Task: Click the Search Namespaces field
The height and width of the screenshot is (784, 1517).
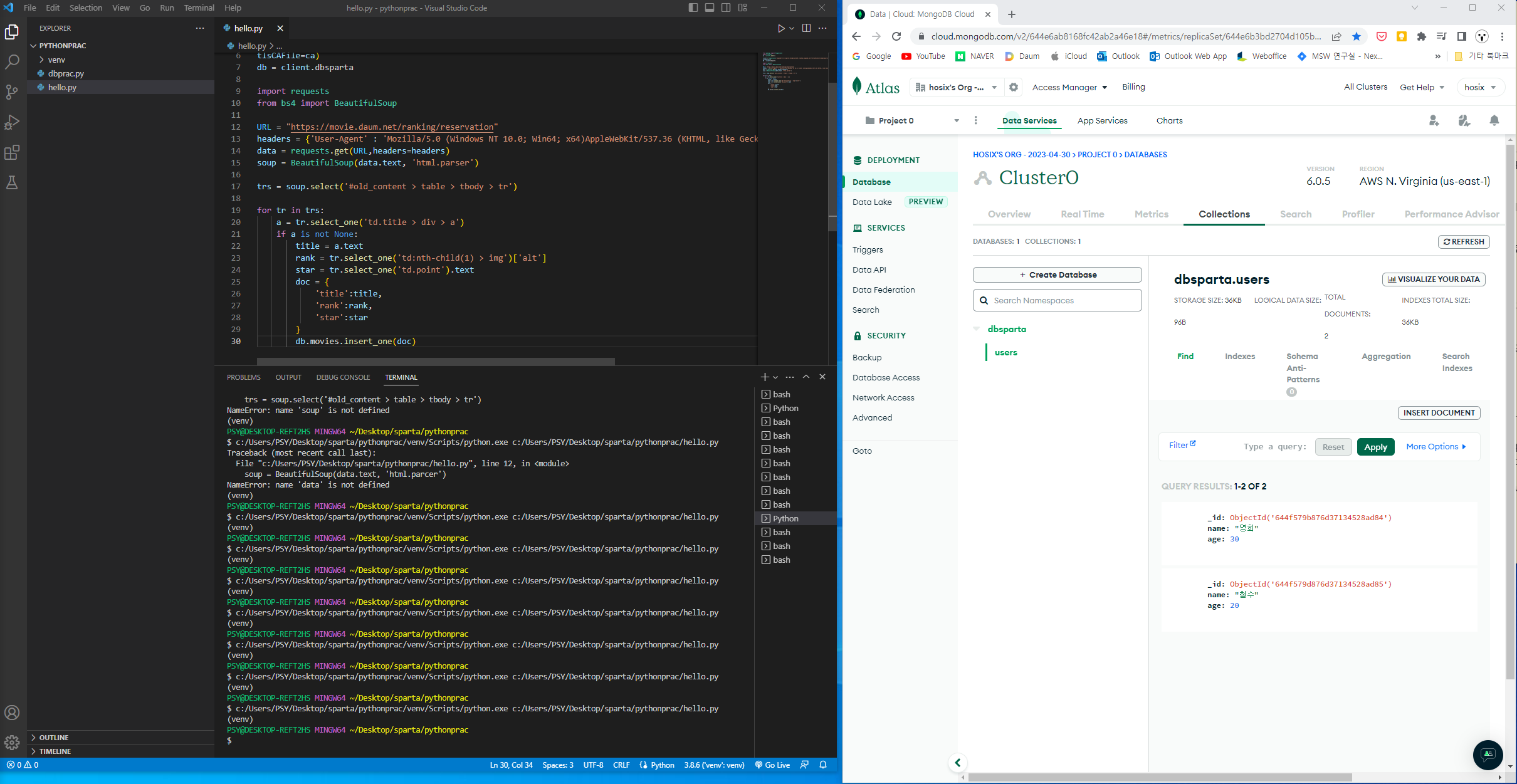Action: (x=1058, y=300)
